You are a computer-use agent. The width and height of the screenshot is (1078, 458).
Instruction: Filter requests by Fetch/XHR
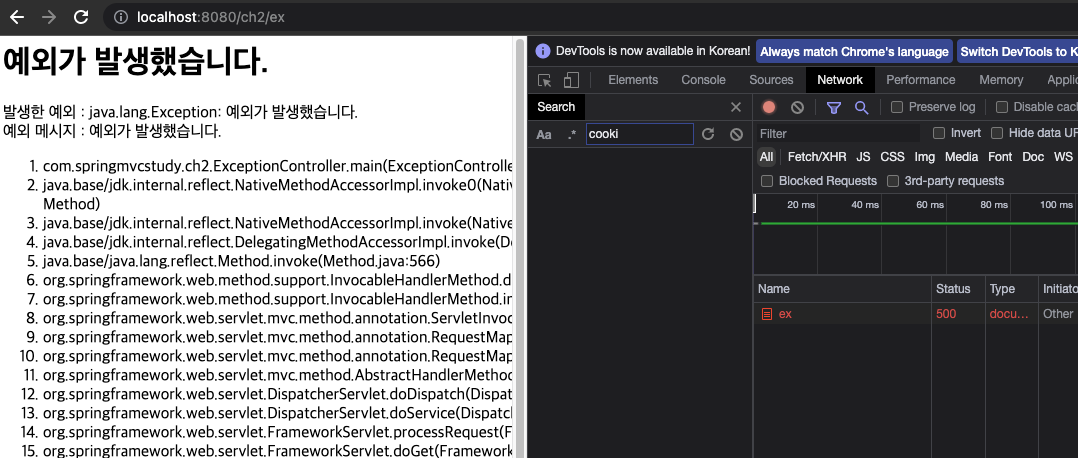pos(817,157)
